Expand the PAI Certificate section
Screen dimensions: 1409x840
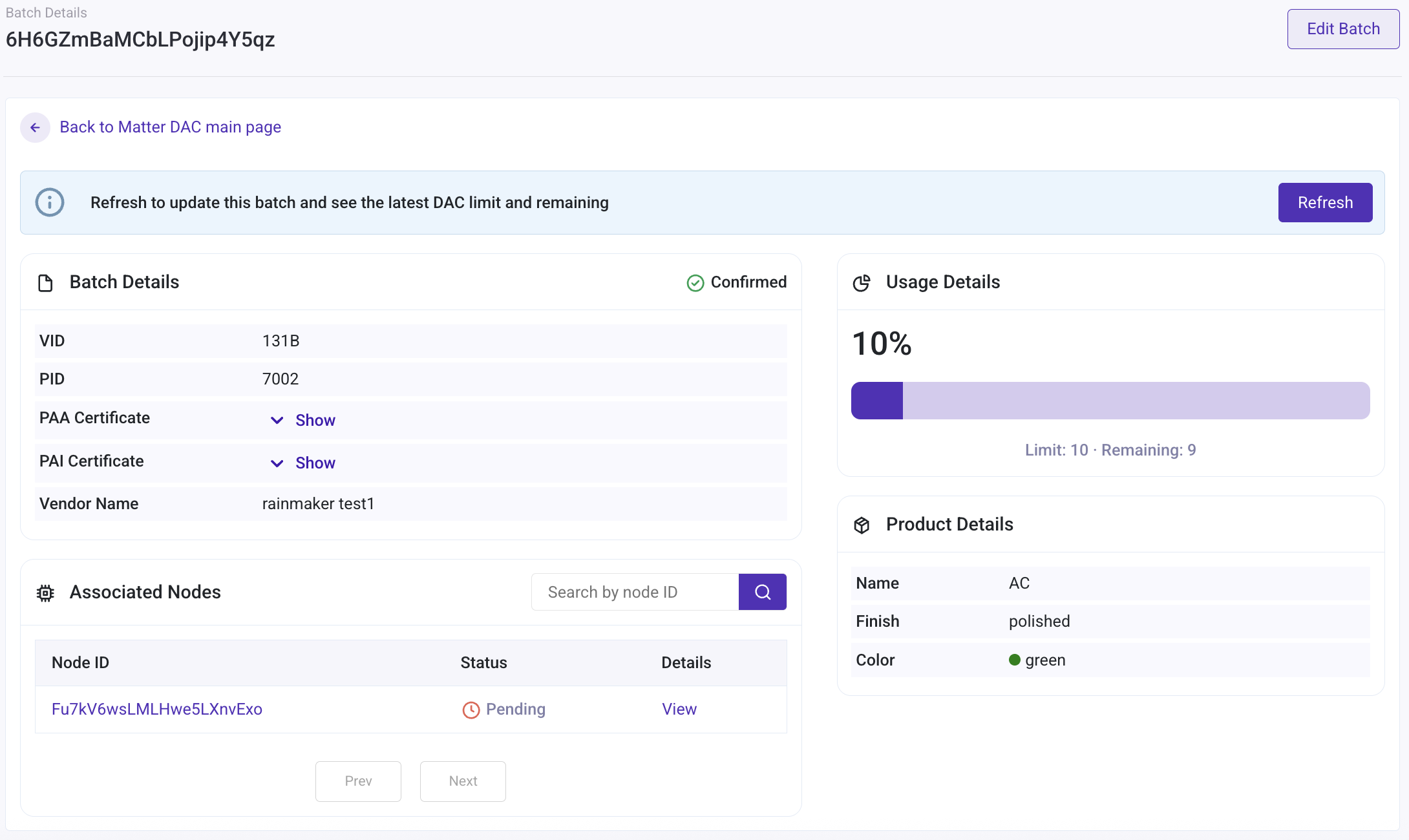(x=315, y=462)
